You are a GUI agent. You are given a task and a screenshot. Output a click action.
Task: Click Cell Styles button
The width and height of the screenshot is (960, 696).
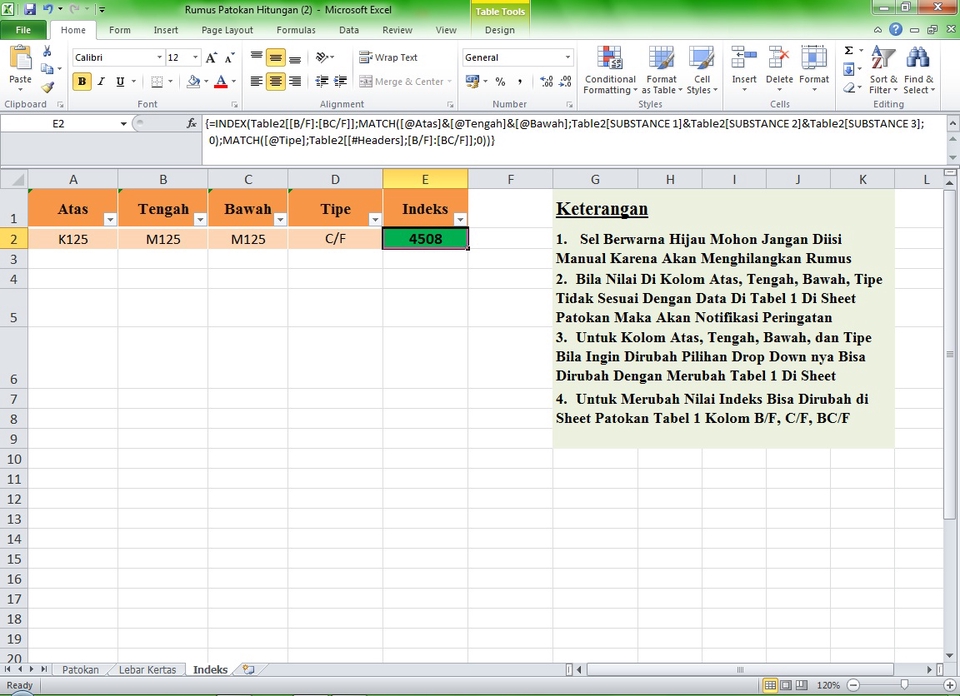coord(702,70)
